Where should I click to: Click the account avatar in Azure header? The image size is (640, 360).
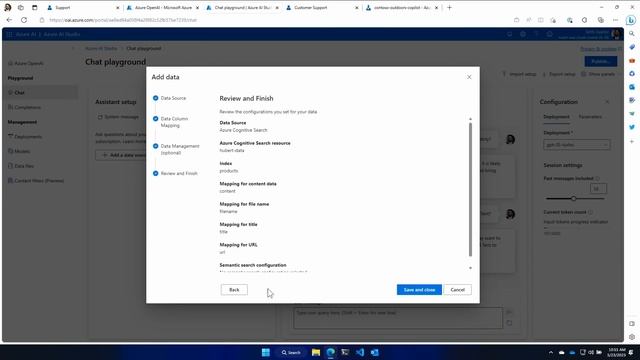(616, 34)
